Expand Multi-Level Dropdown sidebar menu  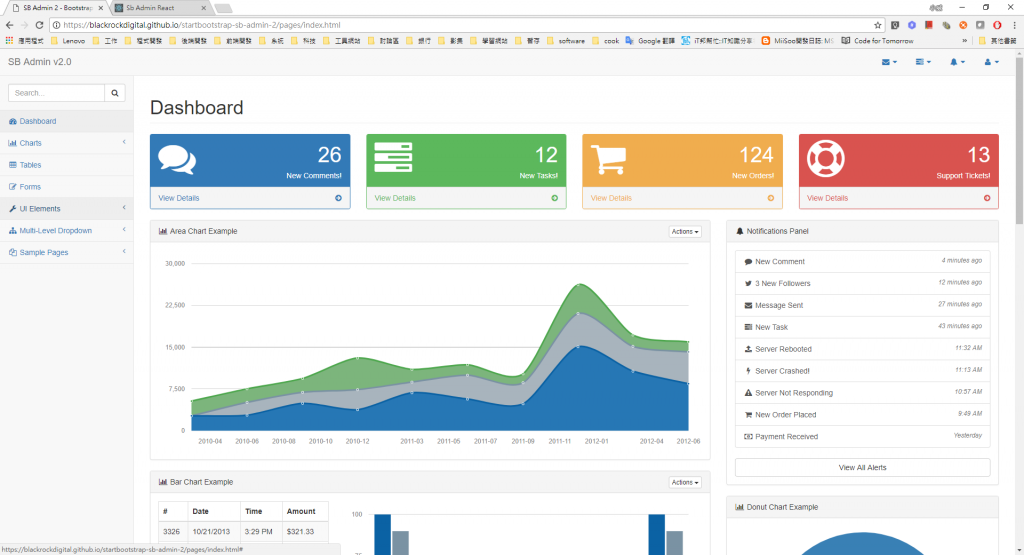click(x=67, y=230)
